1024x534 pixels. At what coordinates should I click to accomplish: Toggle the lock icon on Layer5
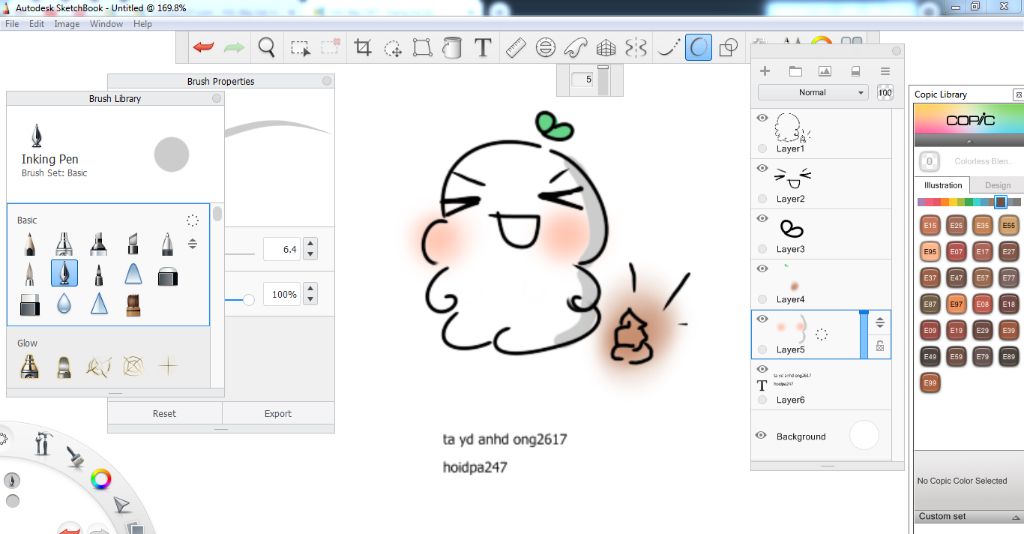[880, 346]
